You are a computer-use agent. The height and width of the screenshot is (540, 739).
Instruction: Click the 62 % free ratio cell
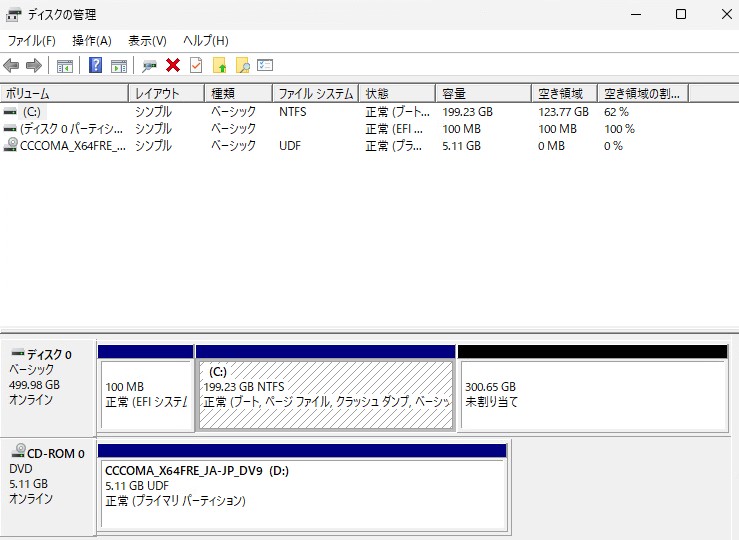[616, 112]
